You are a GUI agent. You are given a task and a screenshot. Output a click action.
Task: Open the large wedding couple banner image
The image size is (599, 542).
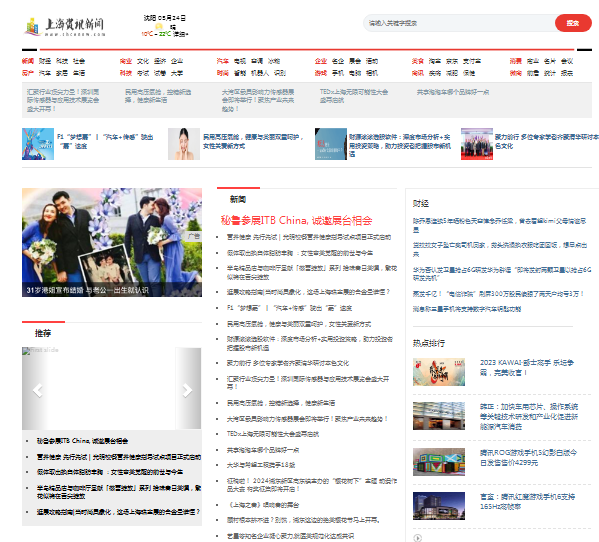tap(112, 242)
